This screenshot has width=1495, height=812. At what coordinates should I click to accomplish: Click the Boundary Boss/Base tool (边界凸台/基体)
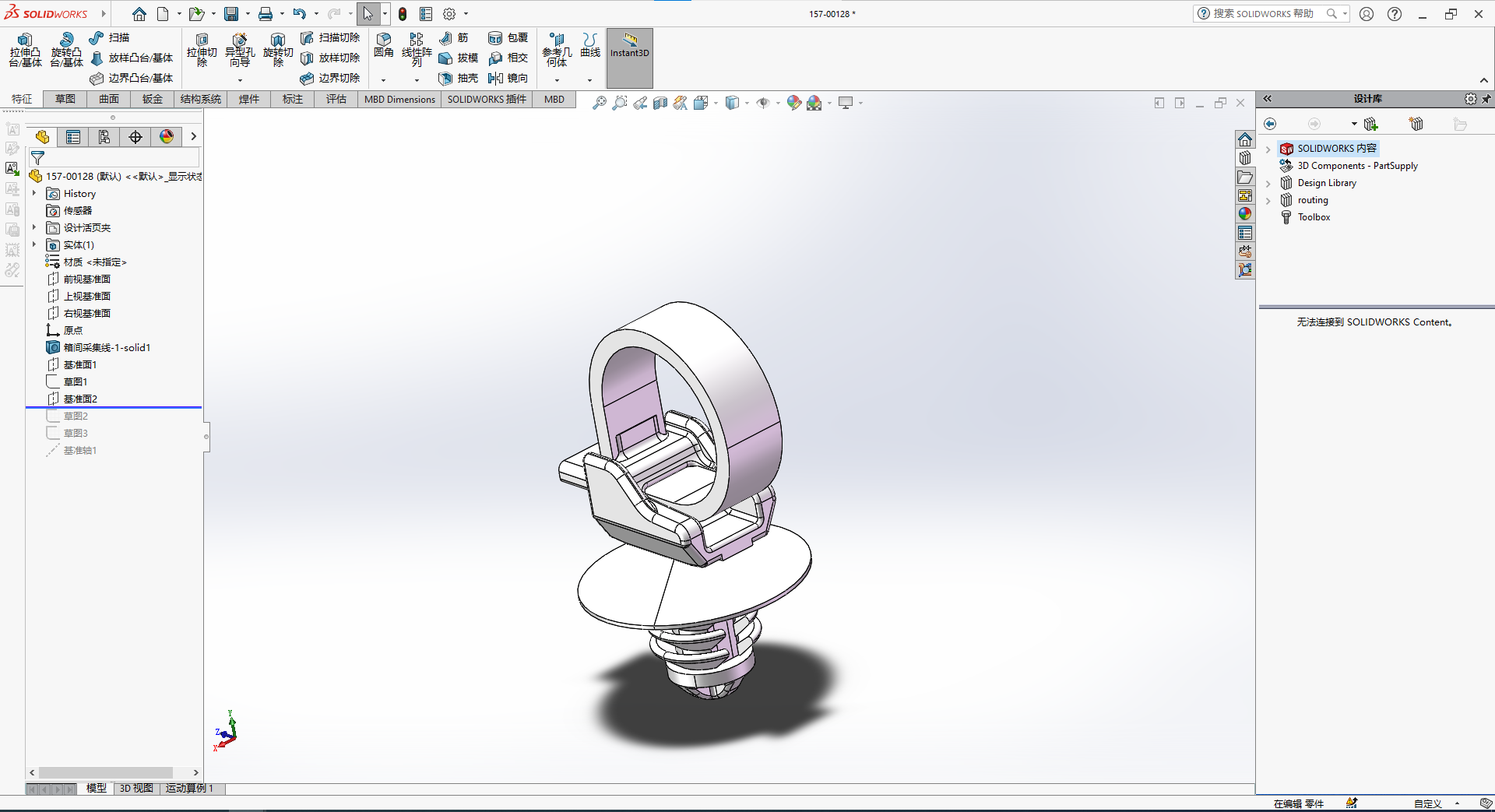pyautogui.click(x=132, y=78)
